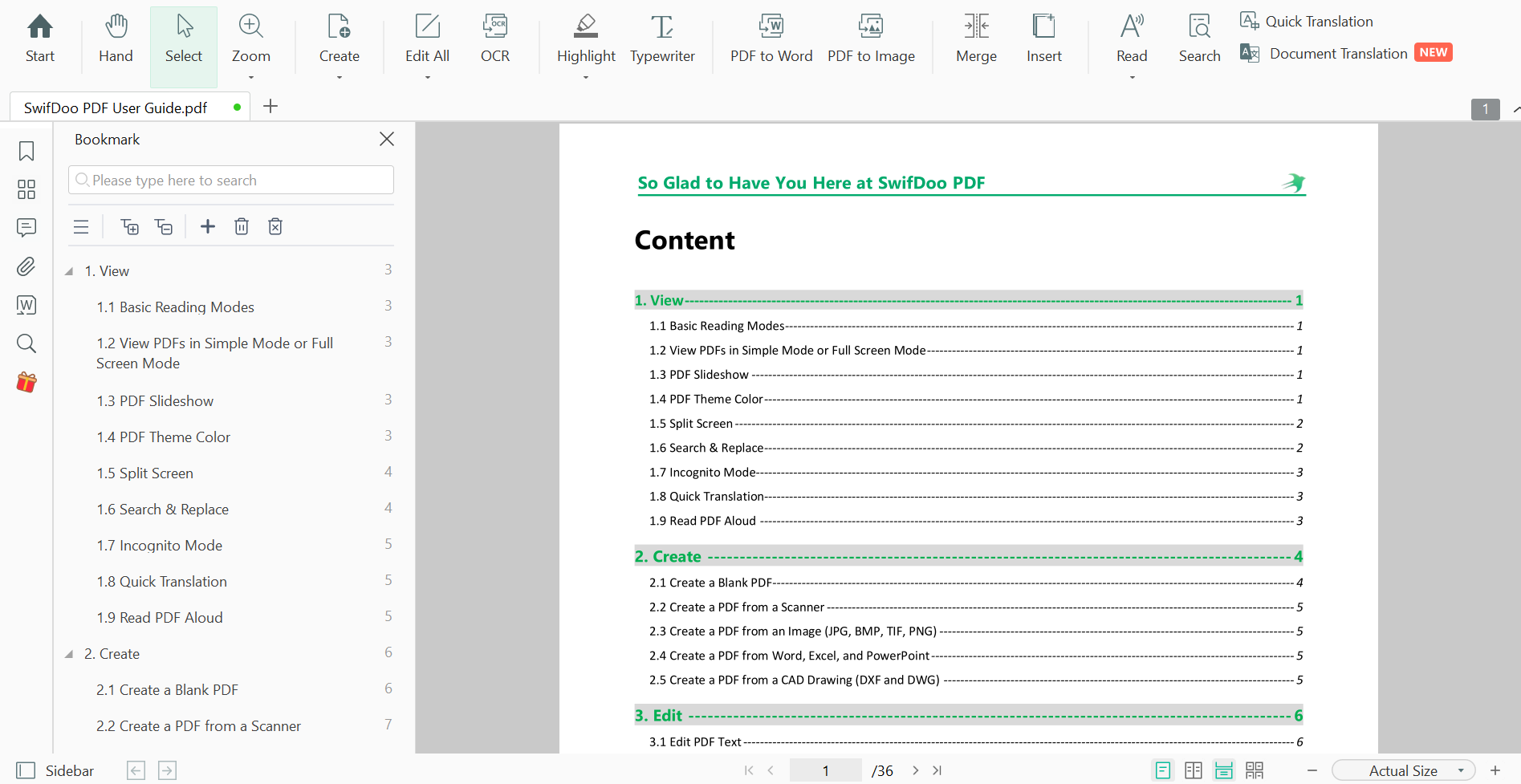Convert with PDF to Word
This screenshot has height=784, width=1521.
point(771,39)
